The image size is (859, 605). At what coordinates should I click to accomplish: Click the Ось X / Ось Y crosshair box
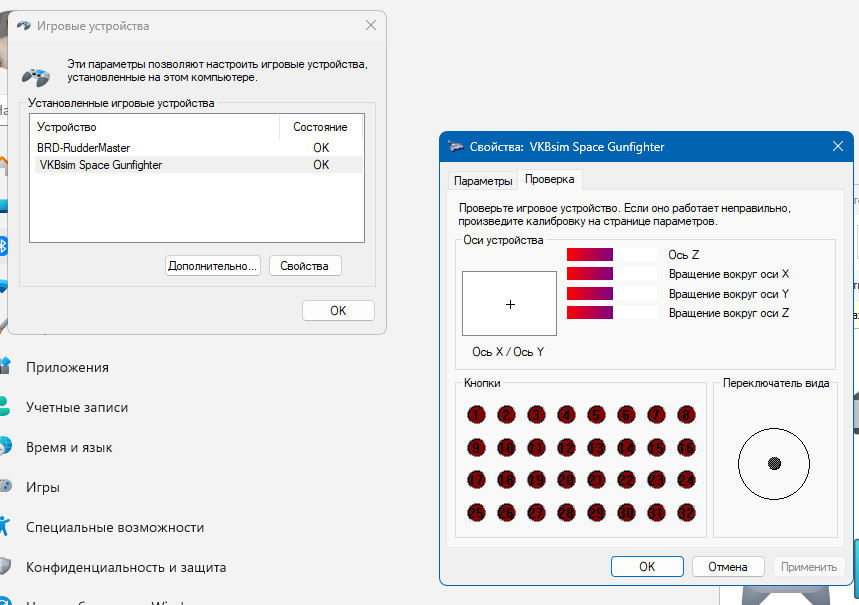509,303
